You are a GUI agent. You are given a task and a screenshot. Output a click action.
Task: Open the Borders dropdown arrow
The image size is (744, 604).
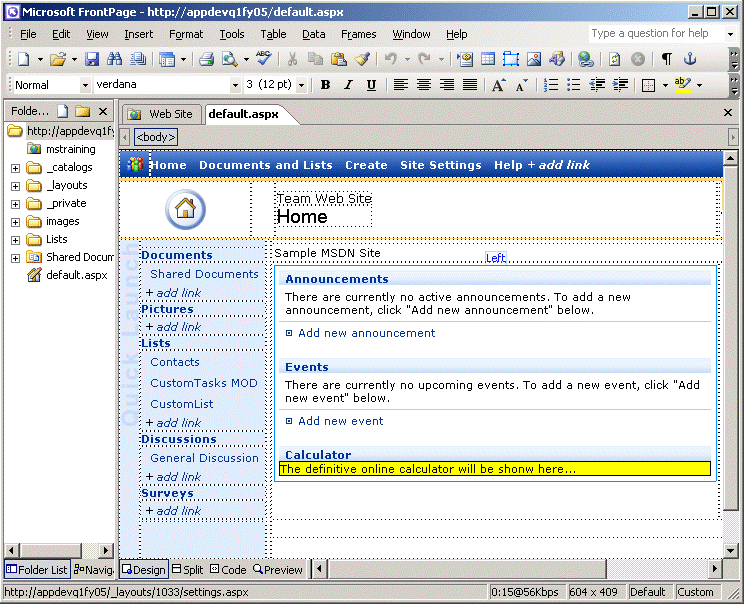(665, 85)
